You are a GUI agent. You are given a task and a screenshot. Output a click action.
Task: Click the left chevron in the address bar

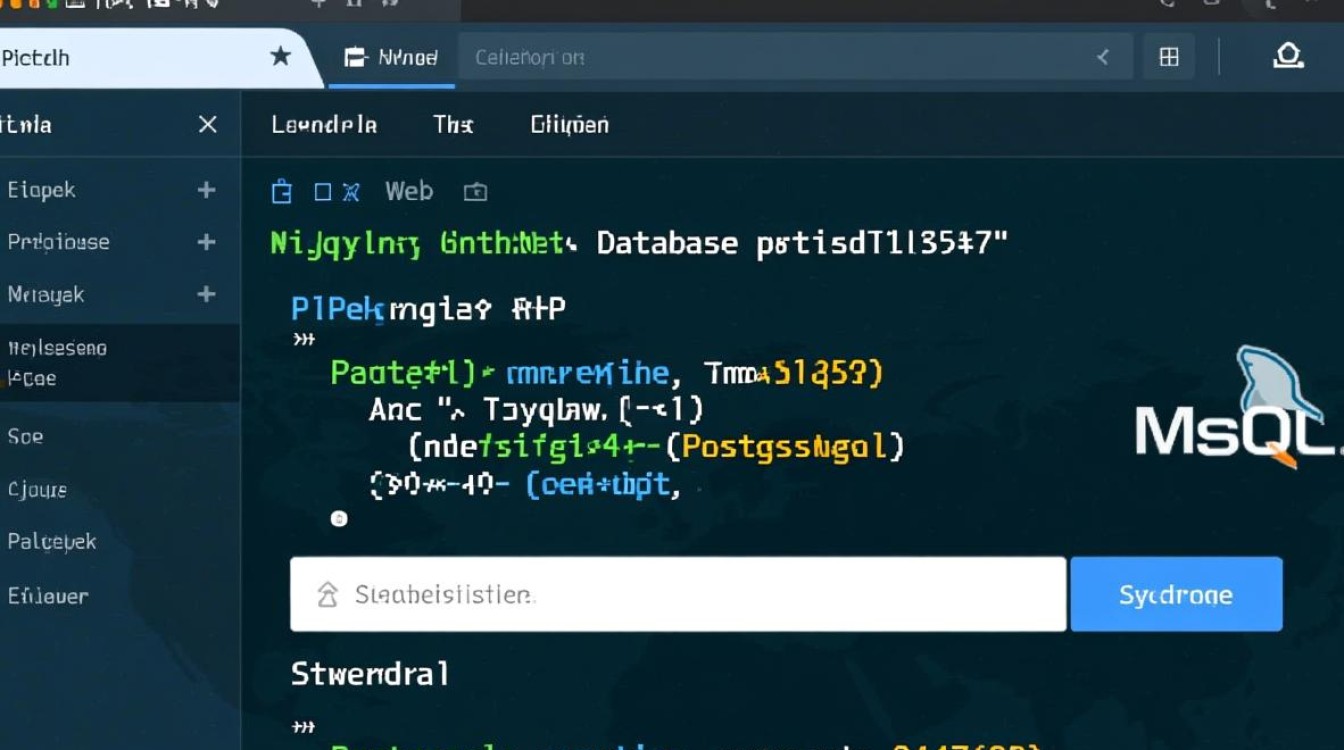click(1103, 58)
